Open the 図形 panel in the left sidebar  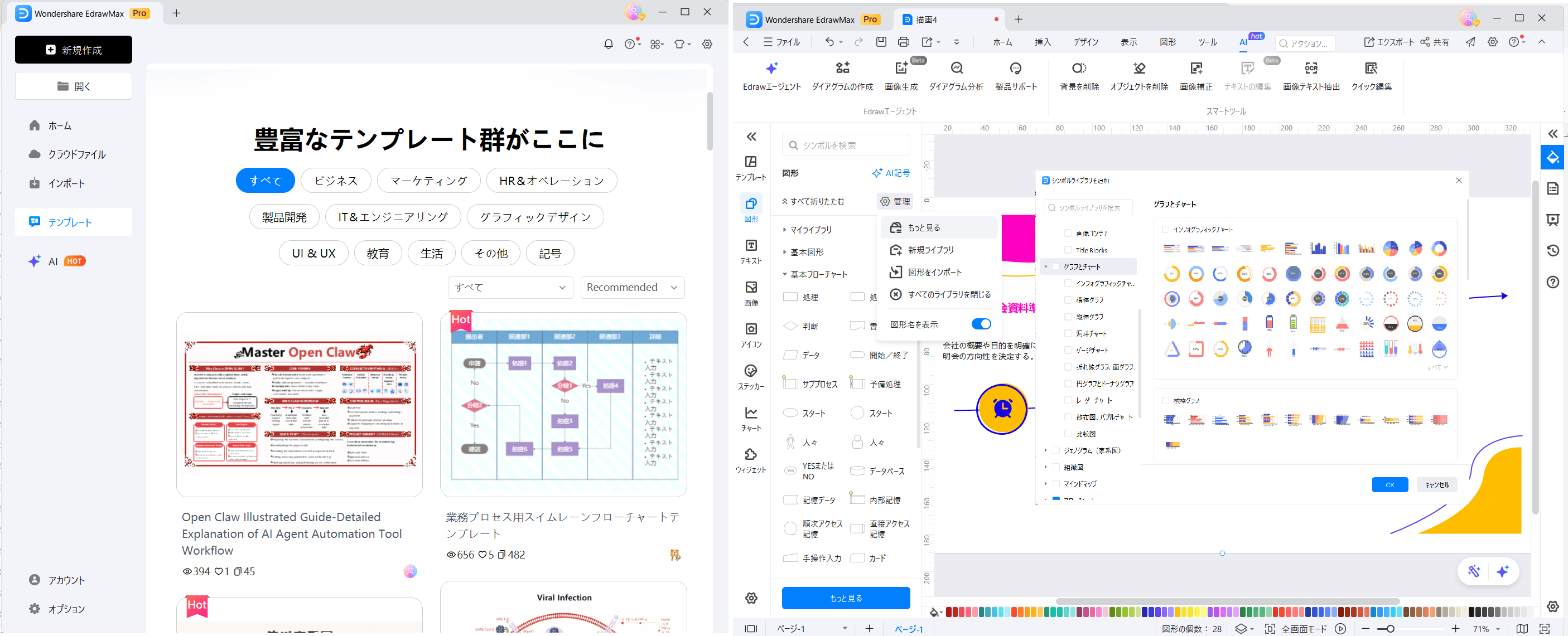click(x=751, y=207)
